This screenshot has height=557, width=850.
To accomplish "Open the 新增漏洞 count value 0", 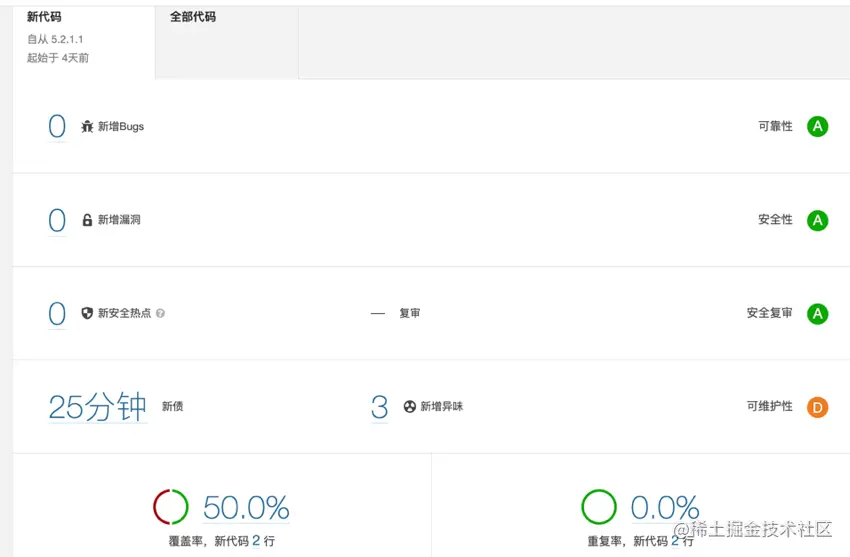I will [x=57, y=221].
